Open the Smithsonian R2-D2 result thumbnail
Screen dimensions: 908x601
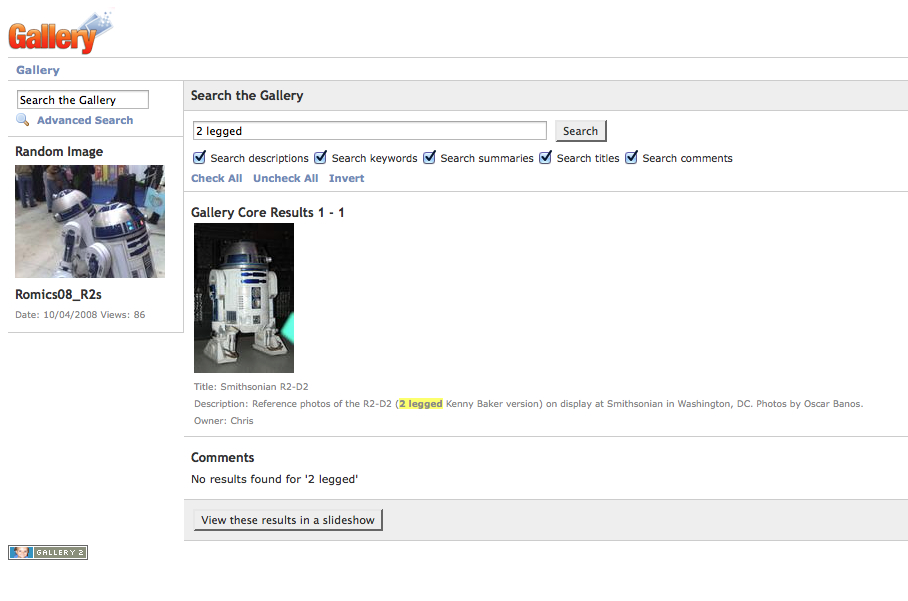244,298
